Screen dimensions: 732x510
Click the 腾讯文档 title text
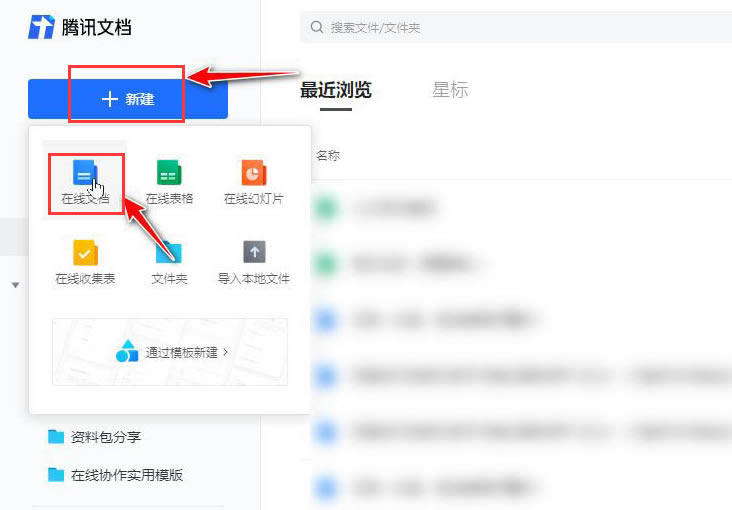tap(96, 27)
